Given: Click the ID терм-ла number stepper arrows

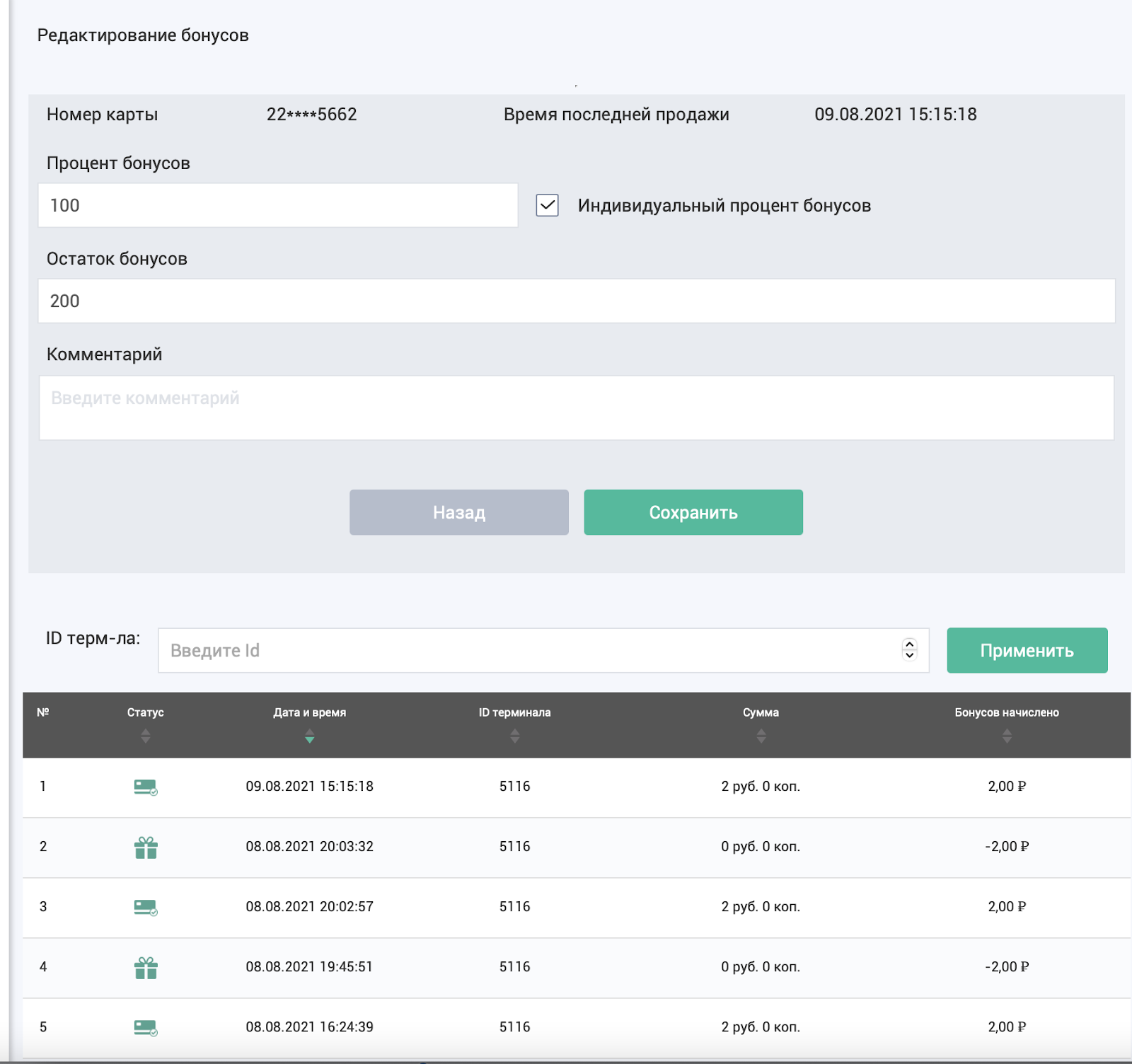Looking at the screenshot, I should (910, 649).
